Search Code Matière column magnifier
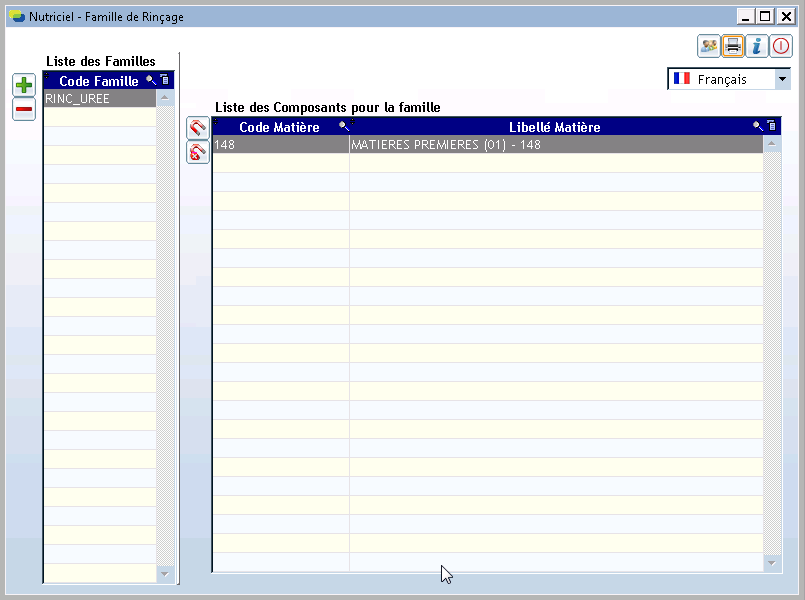The height and width of the screenshot is (600, 805). [344, 126]
